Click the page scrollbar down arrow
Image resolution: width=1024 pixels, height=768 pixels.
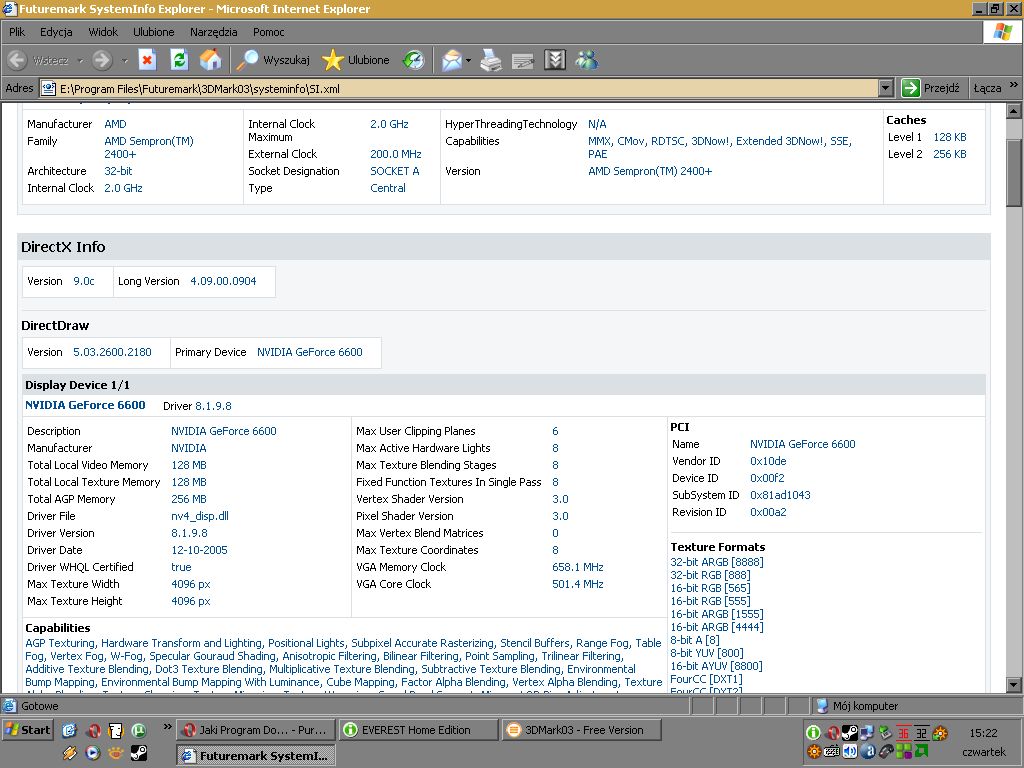point(1014,685)
